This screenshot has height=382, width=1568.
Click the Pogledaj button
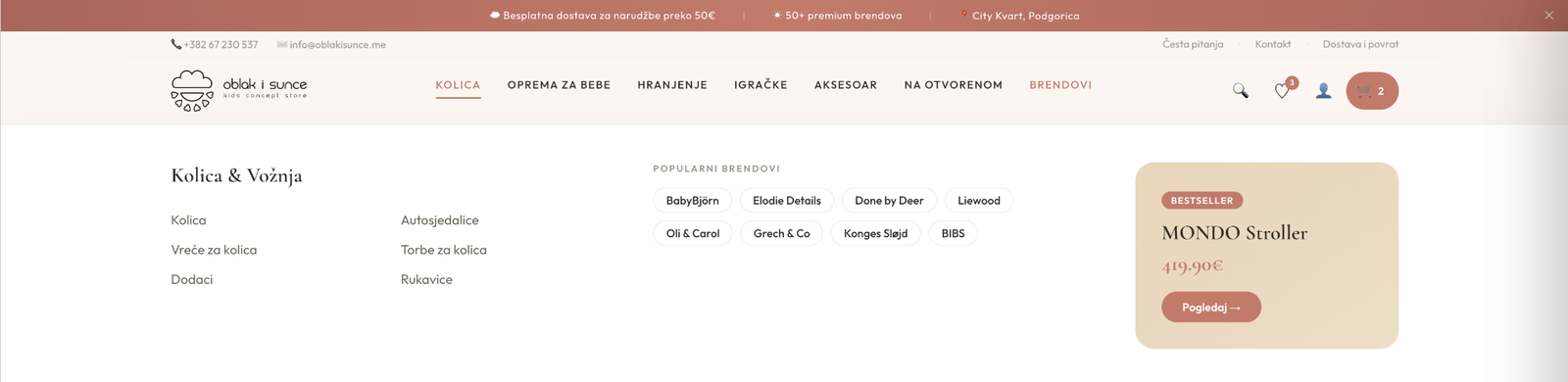[x=1211, y=308]
